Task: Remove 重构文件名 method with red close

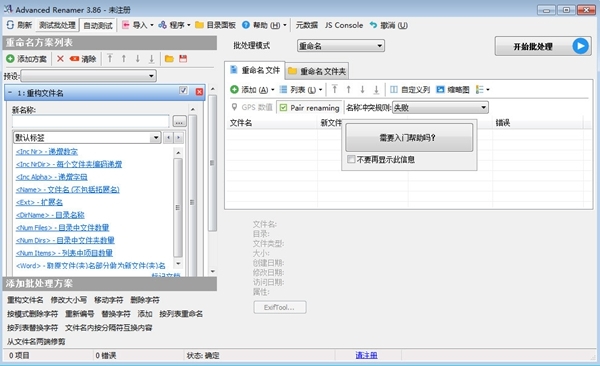Action: point(199,92)
